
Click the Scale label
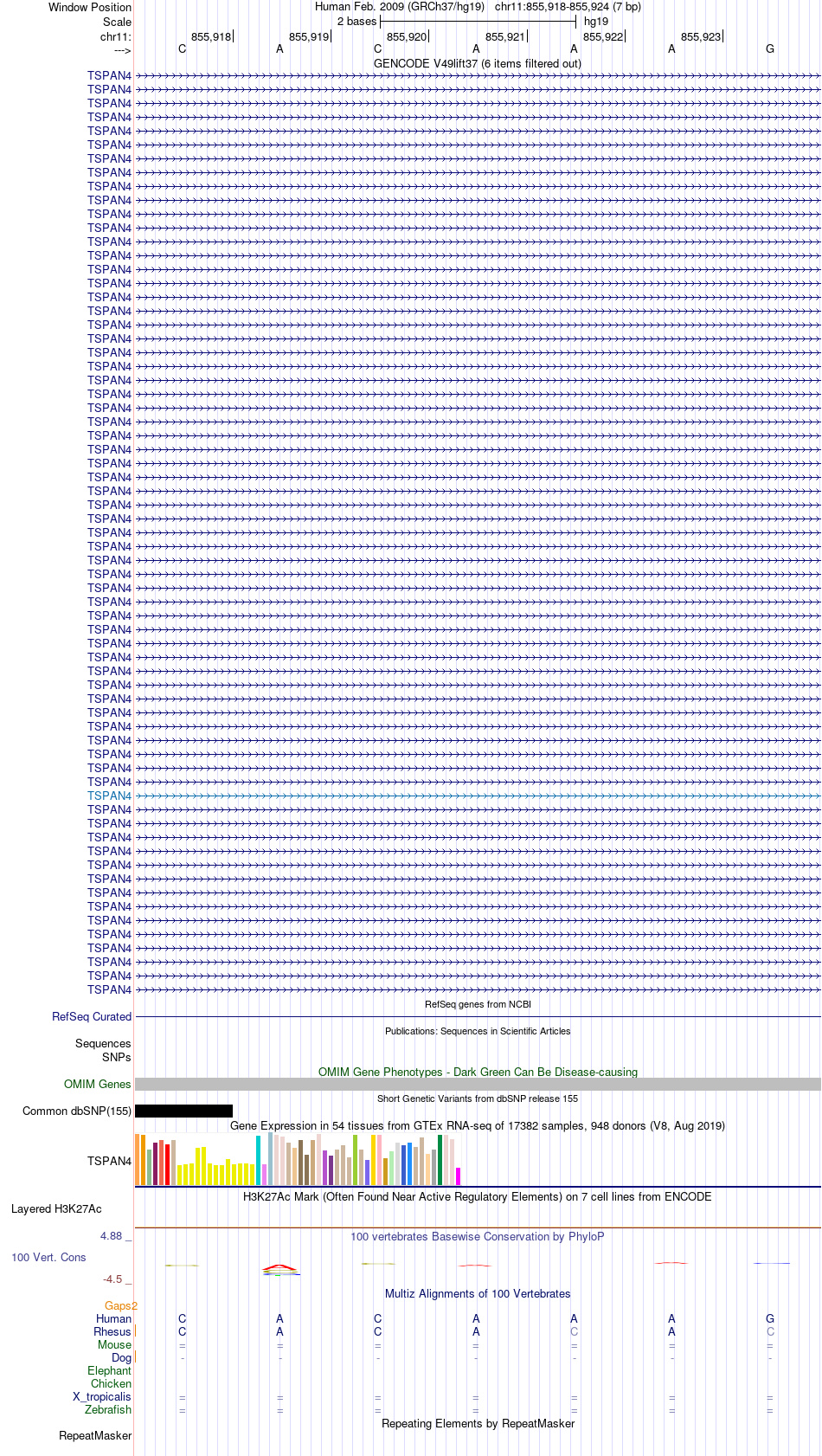118,22
